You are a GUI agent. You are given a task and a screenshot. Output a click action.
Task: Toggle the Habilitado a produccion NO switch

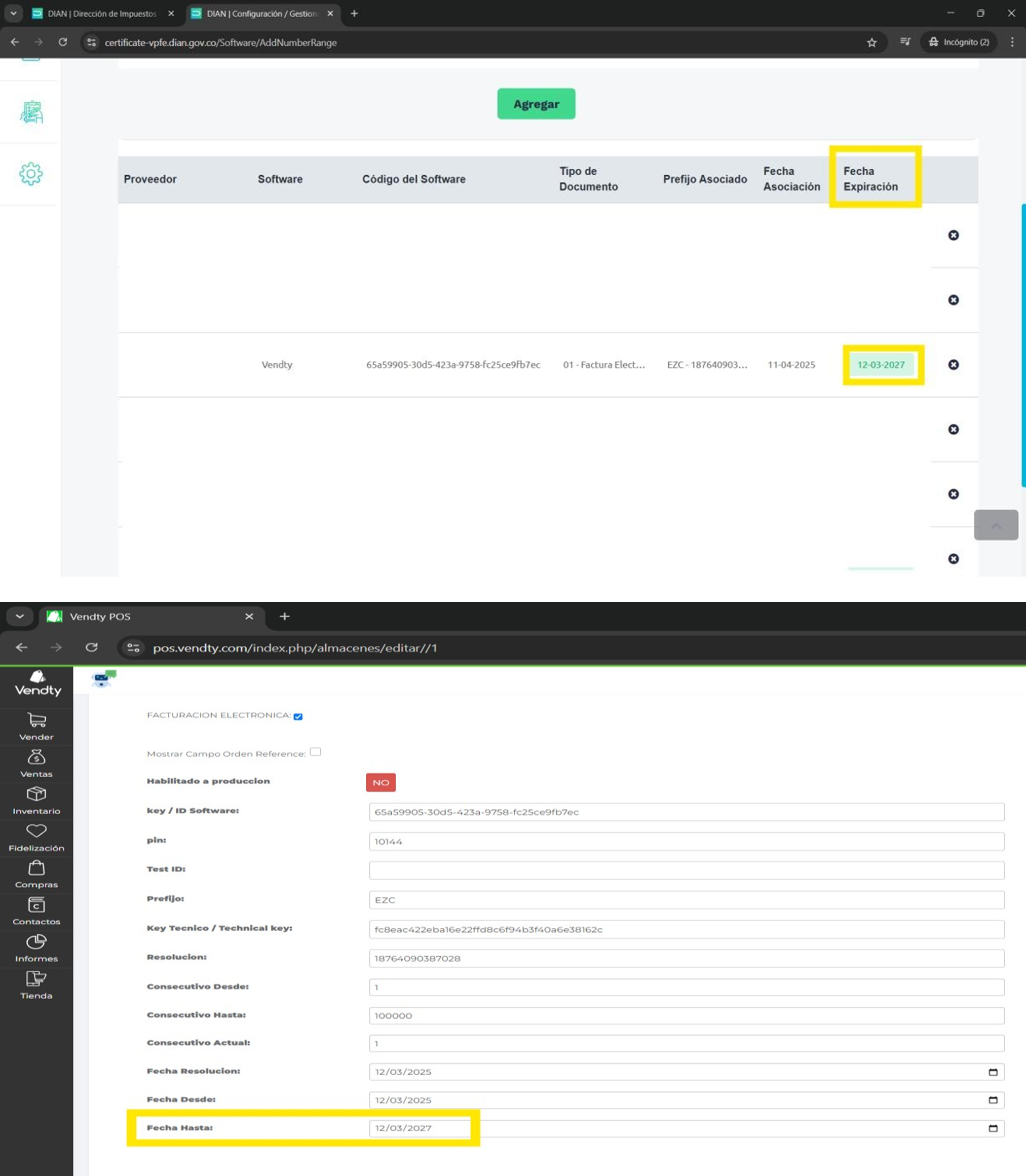click(381, 783)
